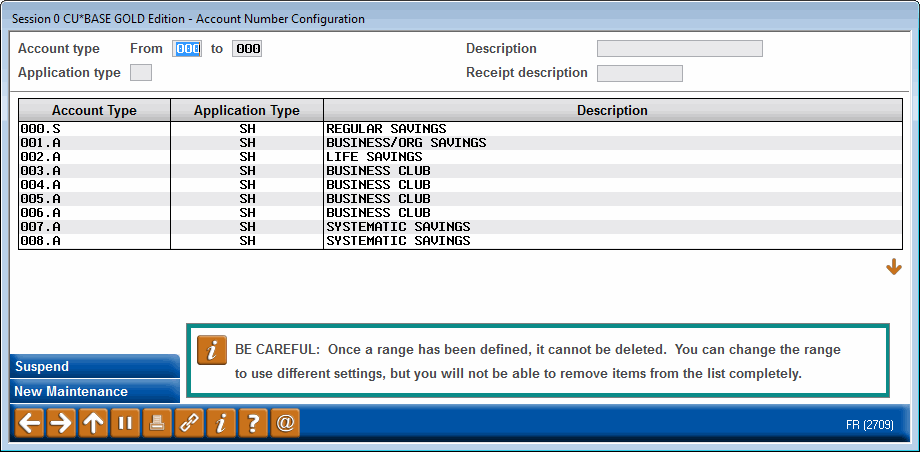Click SYSTEMATIC SAVINGS in the 008.A row

pos(398,241)
